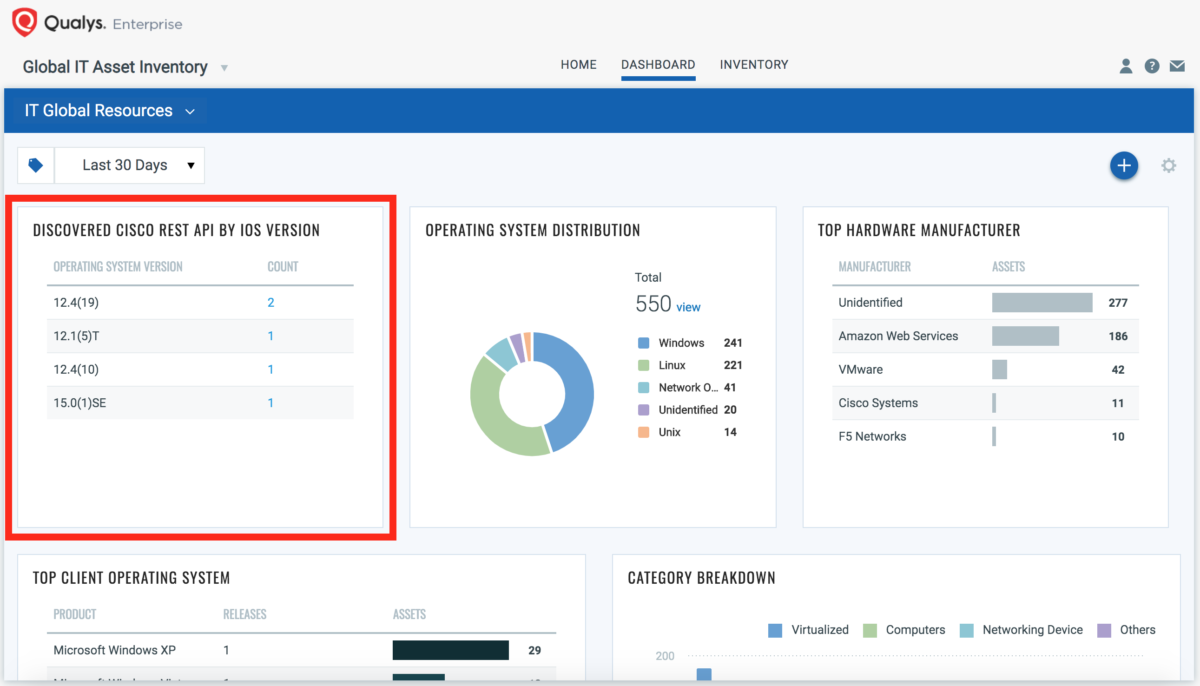Open the tag filter icon

(35, 165)
